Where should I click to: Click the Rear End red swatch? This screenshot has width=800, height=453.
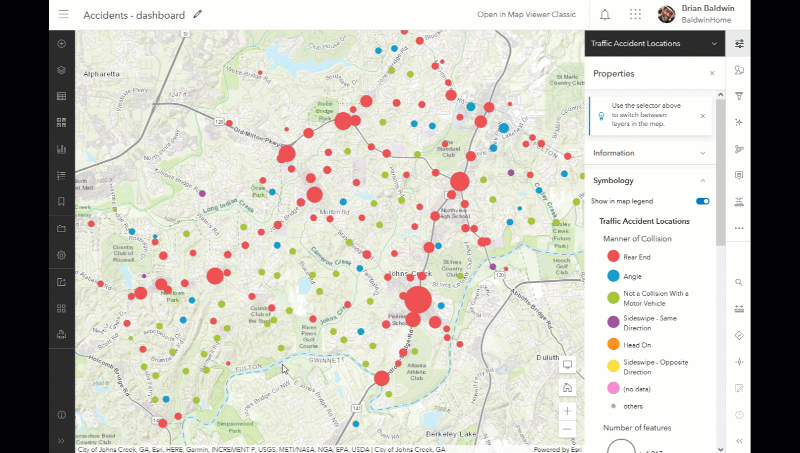(x=613, y=257)
